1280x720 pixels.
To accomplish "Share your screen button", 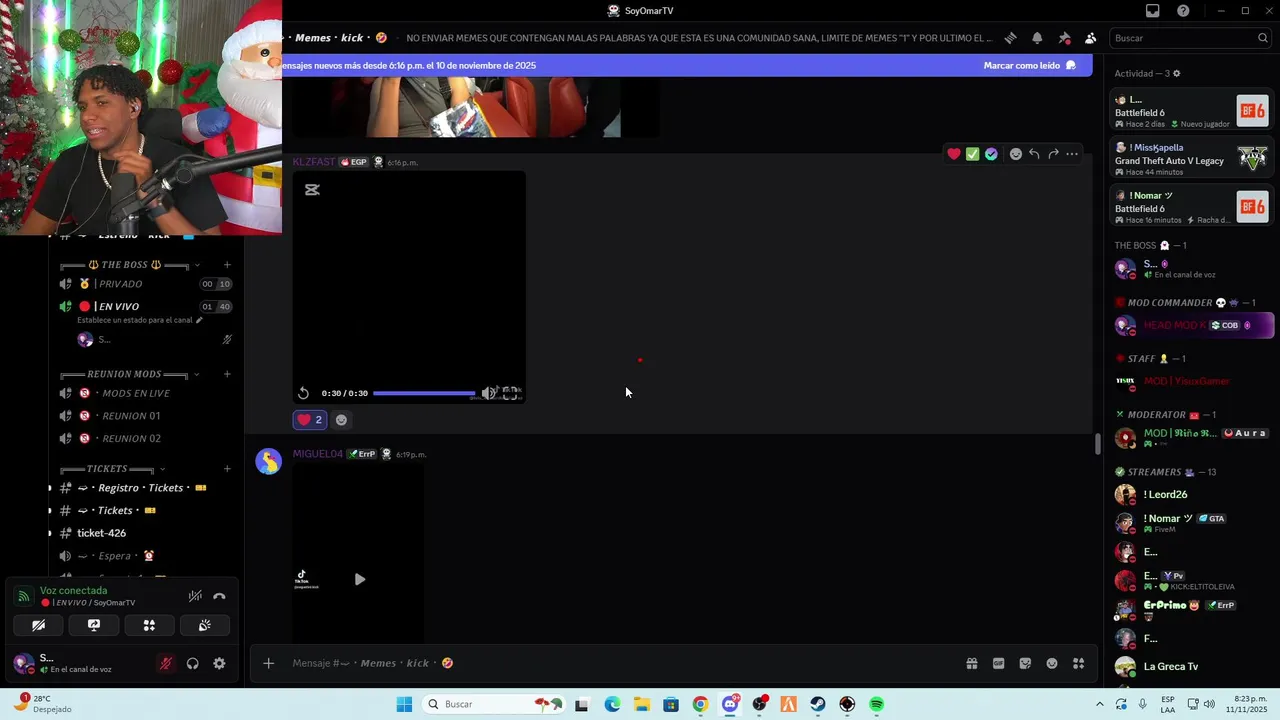I will coord(94,625).
